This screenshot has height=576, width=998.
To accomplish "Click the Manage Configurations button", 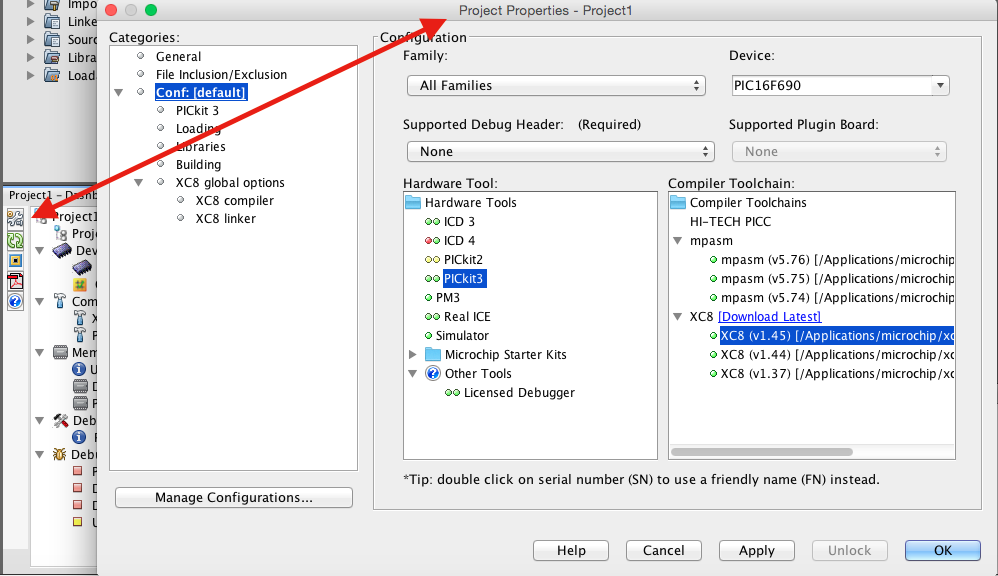I will pyautogui.click(x=233, y=498).
